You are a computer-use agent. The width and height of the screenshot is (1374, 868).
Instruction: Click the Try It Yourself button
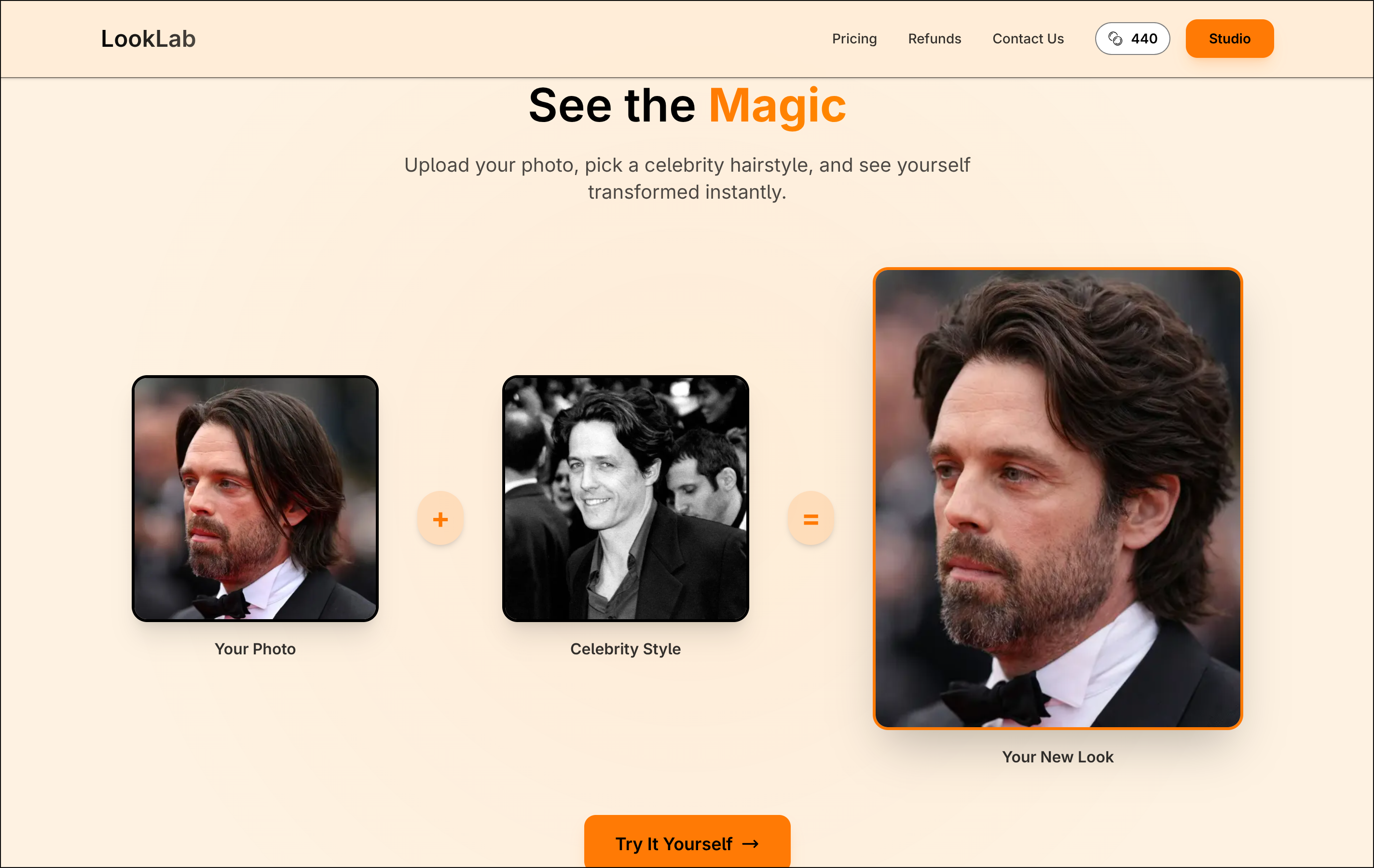pos(687,842)
